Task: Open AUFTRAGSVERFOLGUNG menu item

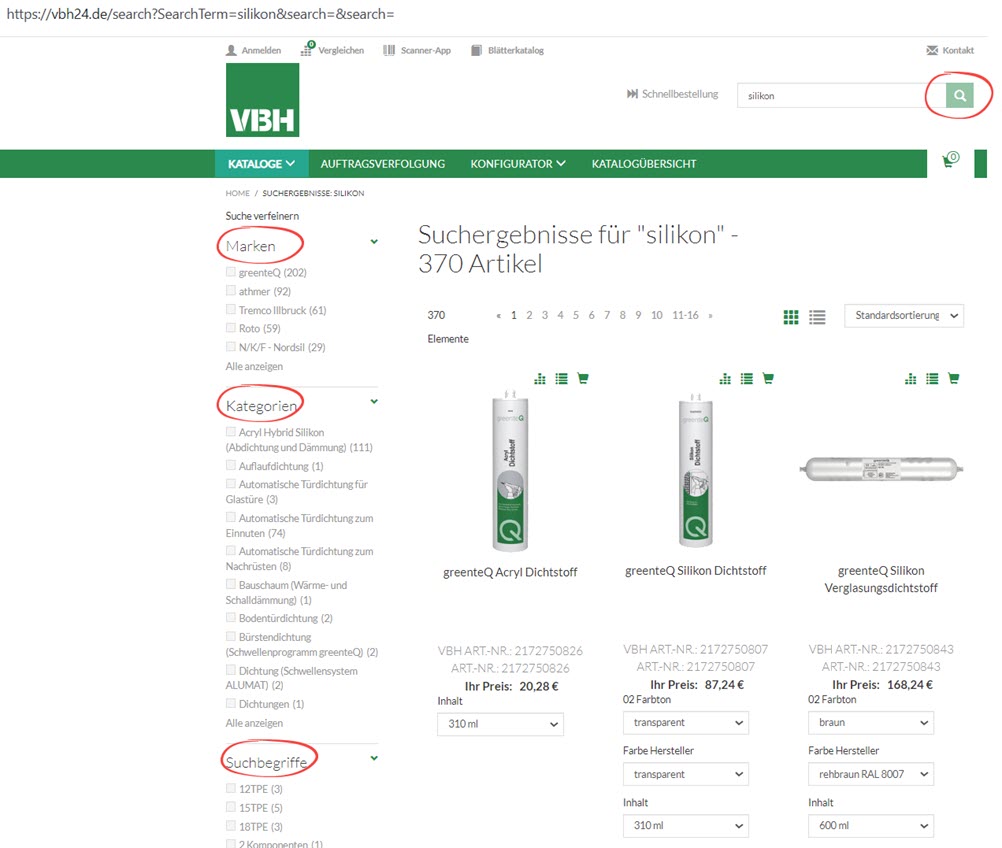Action: point(383,164)
